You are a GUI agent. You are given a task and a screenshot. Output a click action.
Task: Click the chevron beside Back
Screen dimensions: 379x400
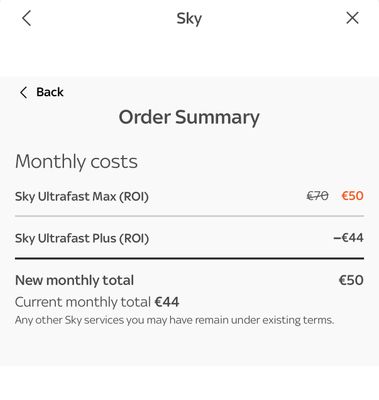(23, 92)
